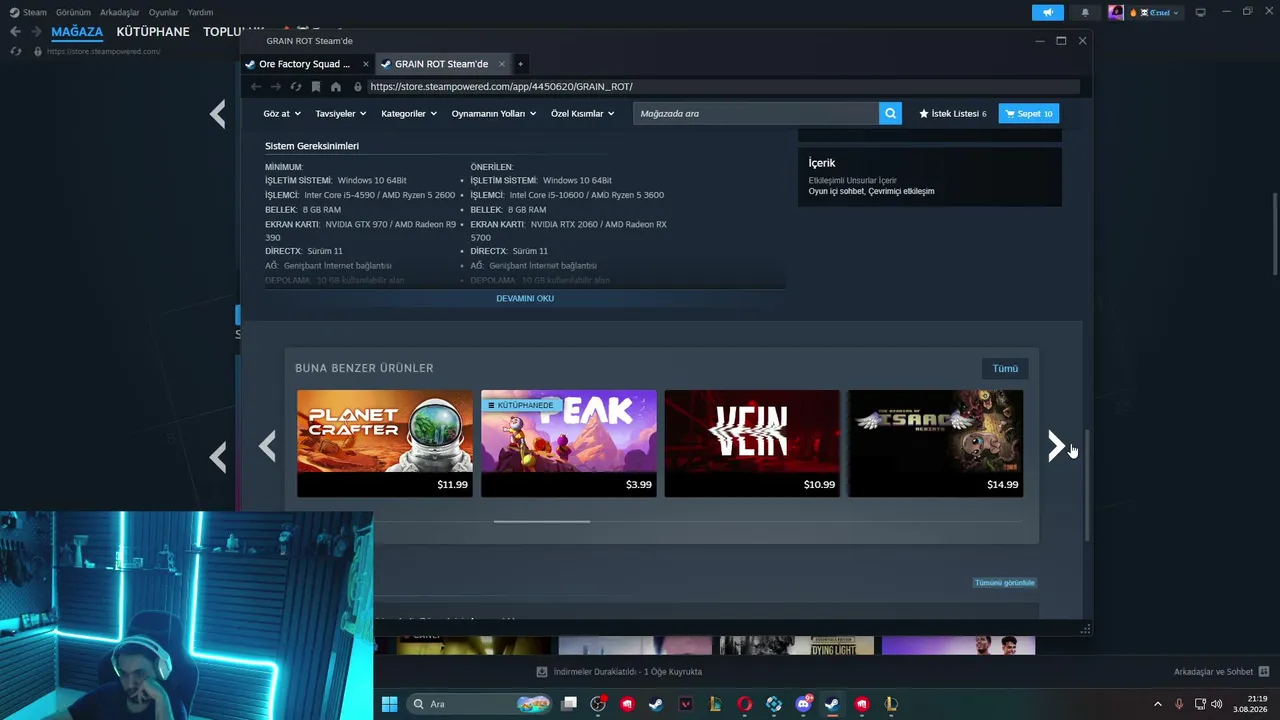Open Steam notifications bell
The width and height of the screenshot is (1280, 720).
point(1085,12)
